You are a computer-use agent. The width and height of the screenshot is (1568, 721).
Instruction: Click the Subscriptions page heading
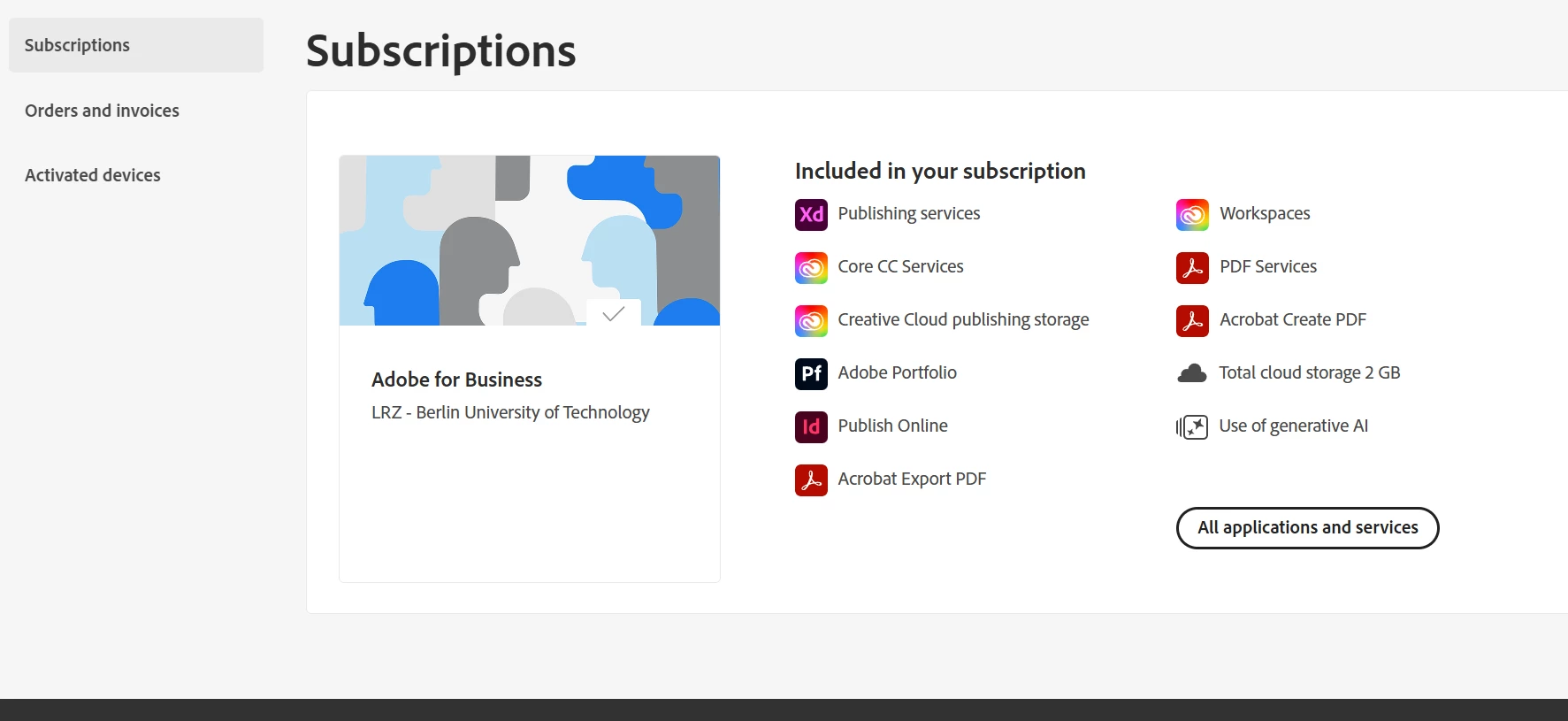tap(441, 50)
